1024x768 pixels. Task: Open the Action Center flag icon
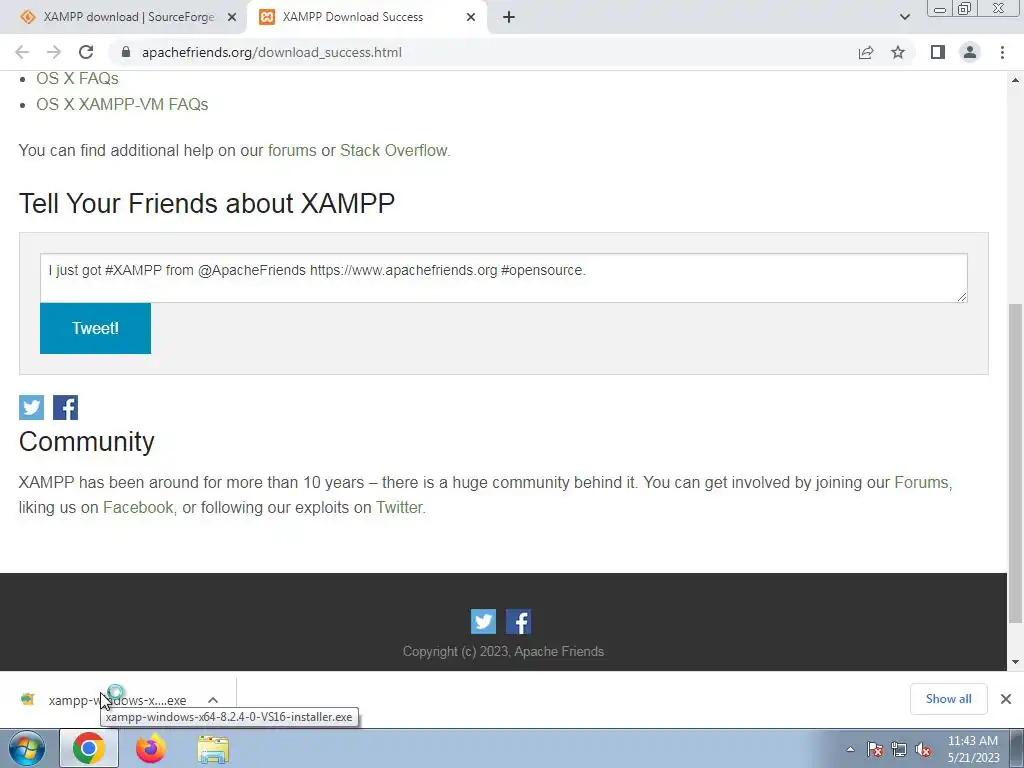[875, 750]
